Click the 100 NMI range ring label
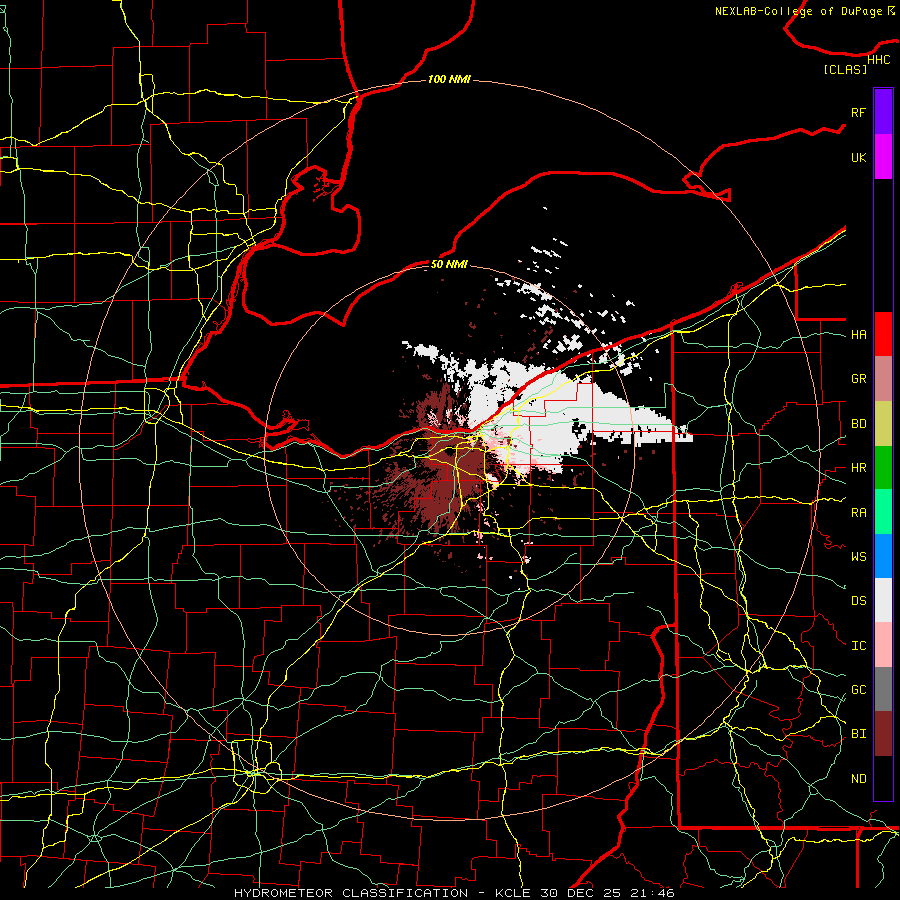Image resolution: width=900 pixels, height=900 pixels. pos(449,79)
